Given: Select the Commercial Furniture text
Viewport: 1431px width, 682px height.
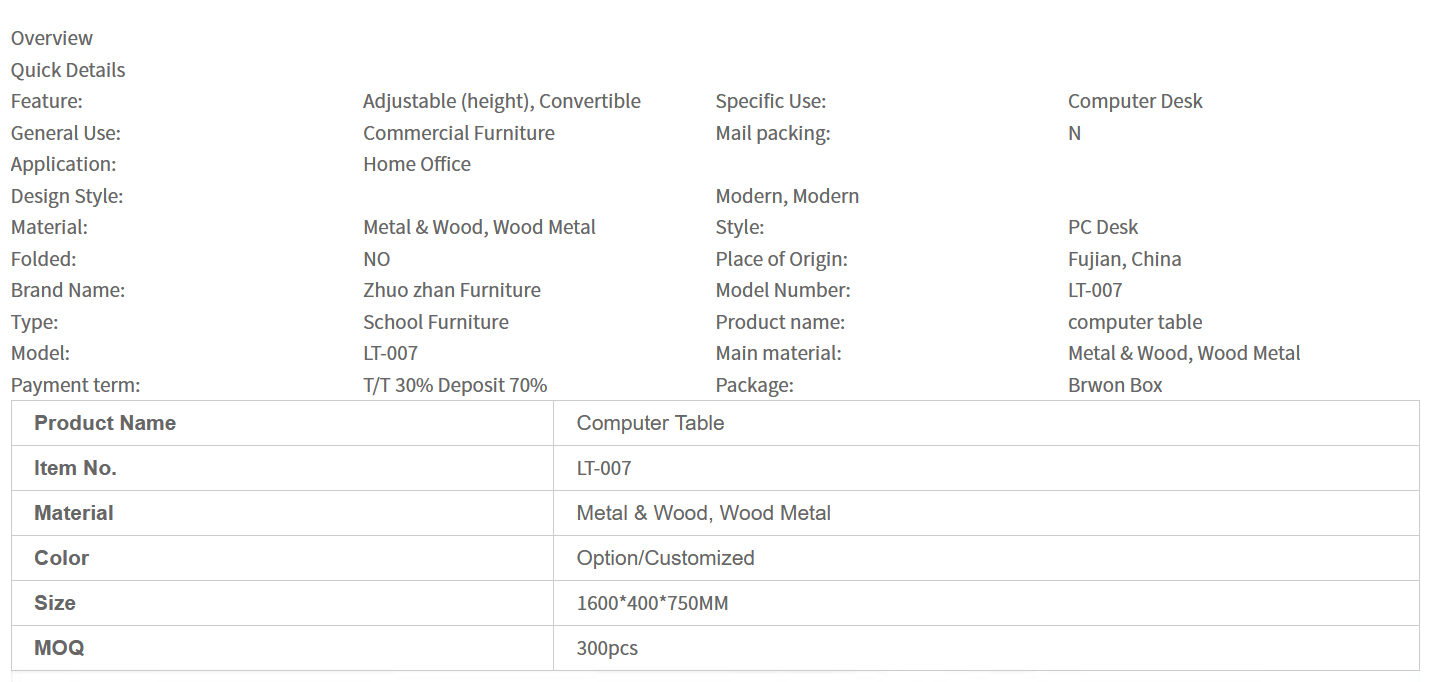Looking at the screenshot, I should coord(458,133).
